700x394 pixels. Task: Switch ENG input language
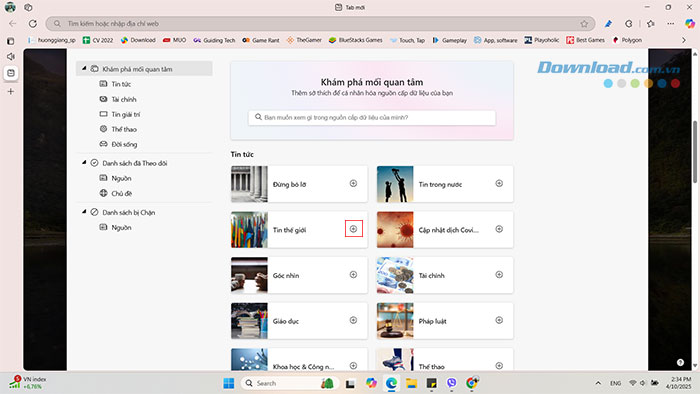click(615, 383)
